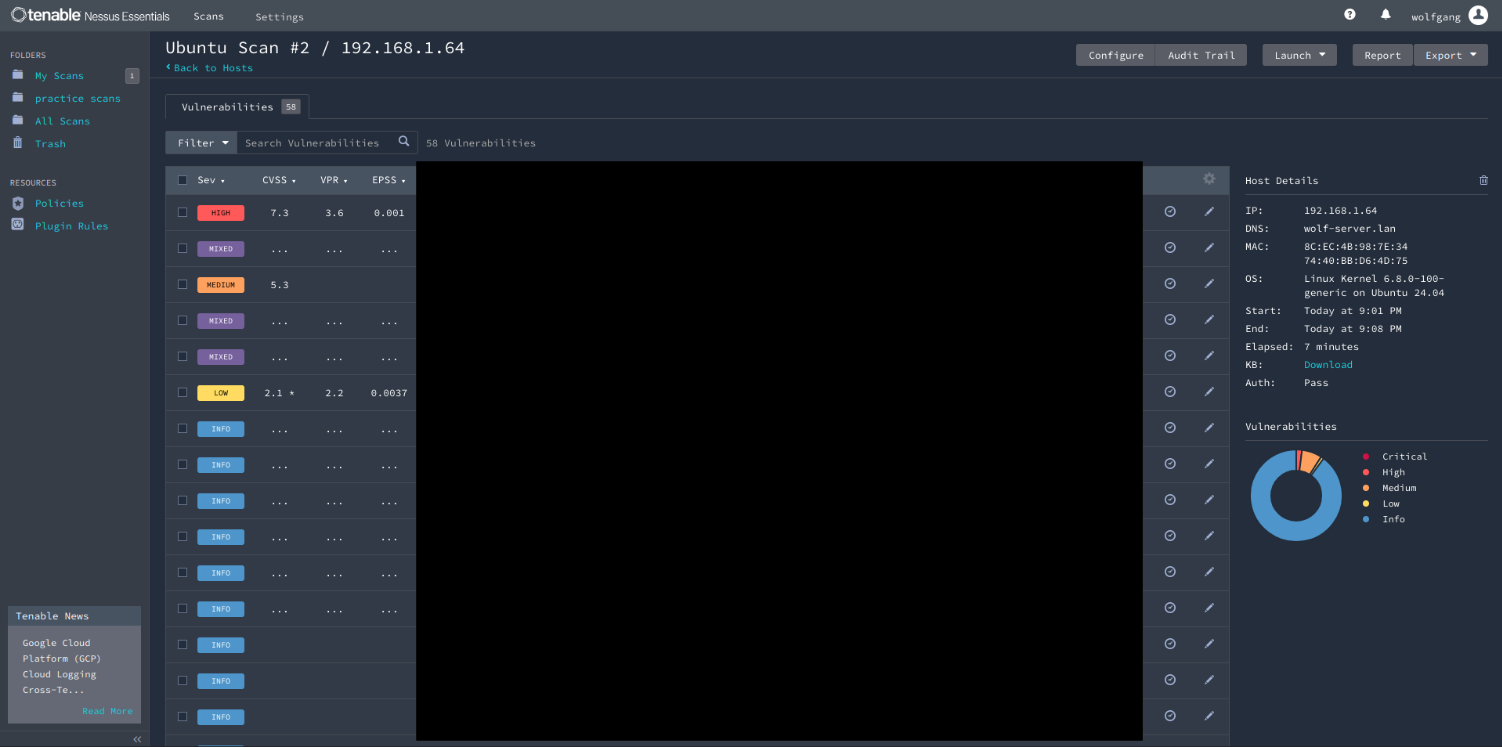Click the table settings gear icon
This screenshot has height=747, width=1502.
(x=1209, y=179)
